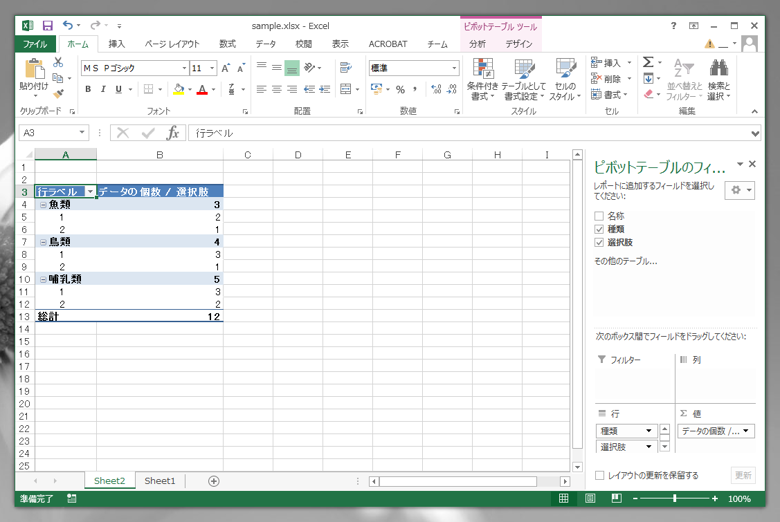Click the Save icon in quick access toolbar
This screenshot has height=522, width=780.
coord(47,26)
